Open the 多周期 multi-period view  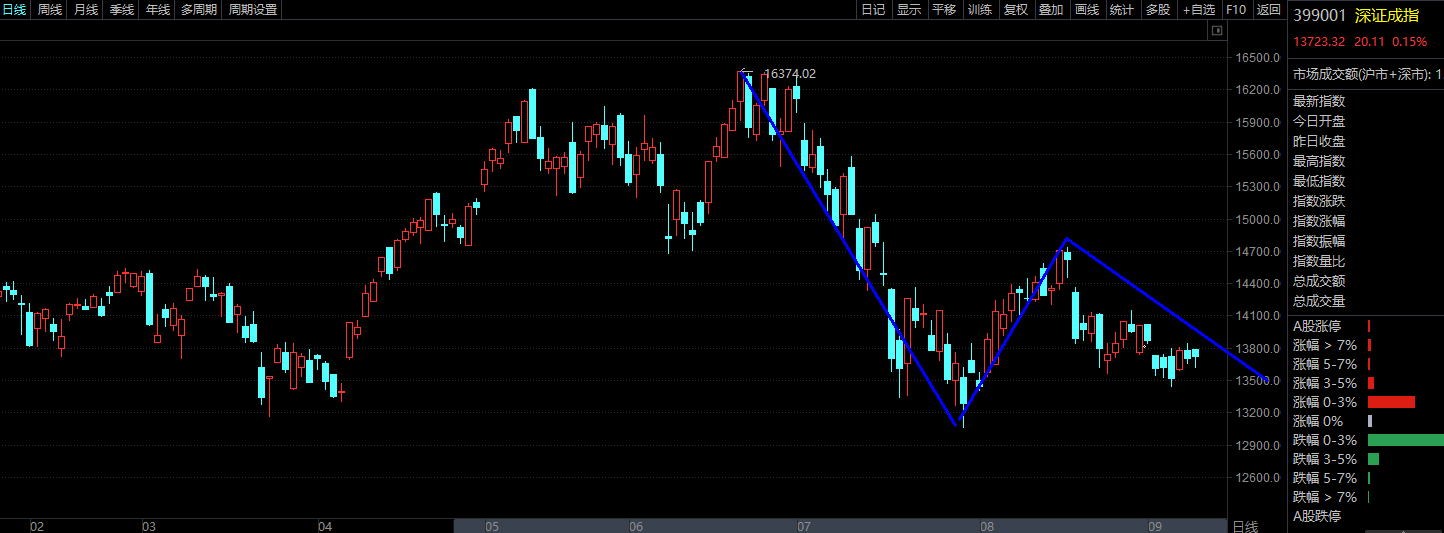[199, 9]
